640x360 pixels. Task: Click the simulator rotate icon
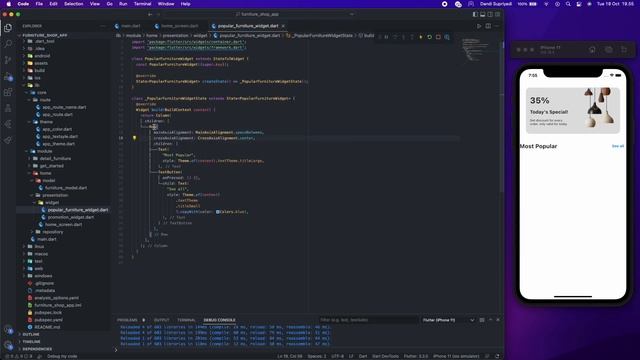point(624,49)
